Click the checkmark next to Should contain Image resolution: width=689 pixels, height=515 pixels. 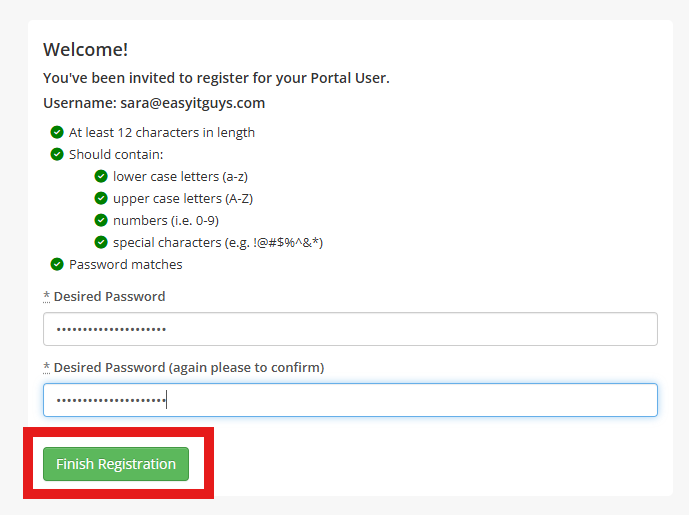(x=57, y=154)
